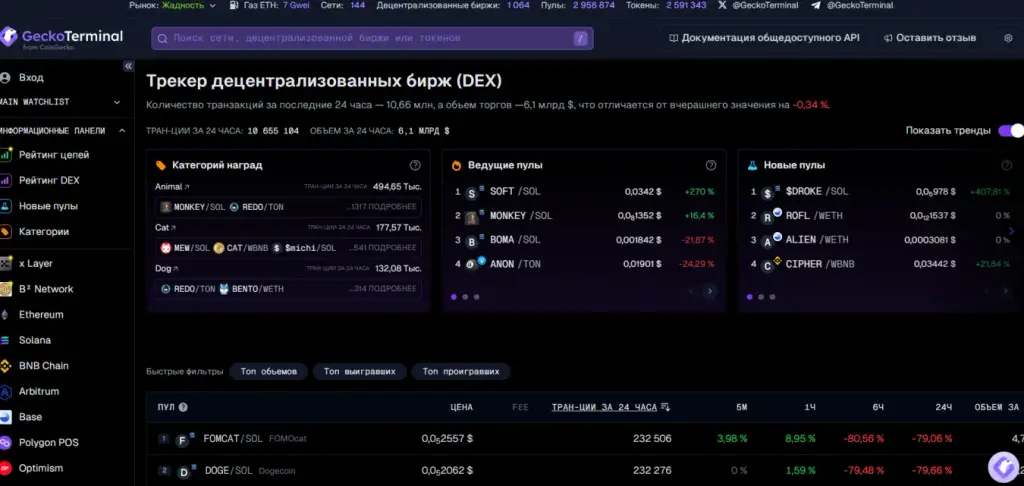
Task: Apply Топ выигравших quick filter
Action: (x=359, y=372)
